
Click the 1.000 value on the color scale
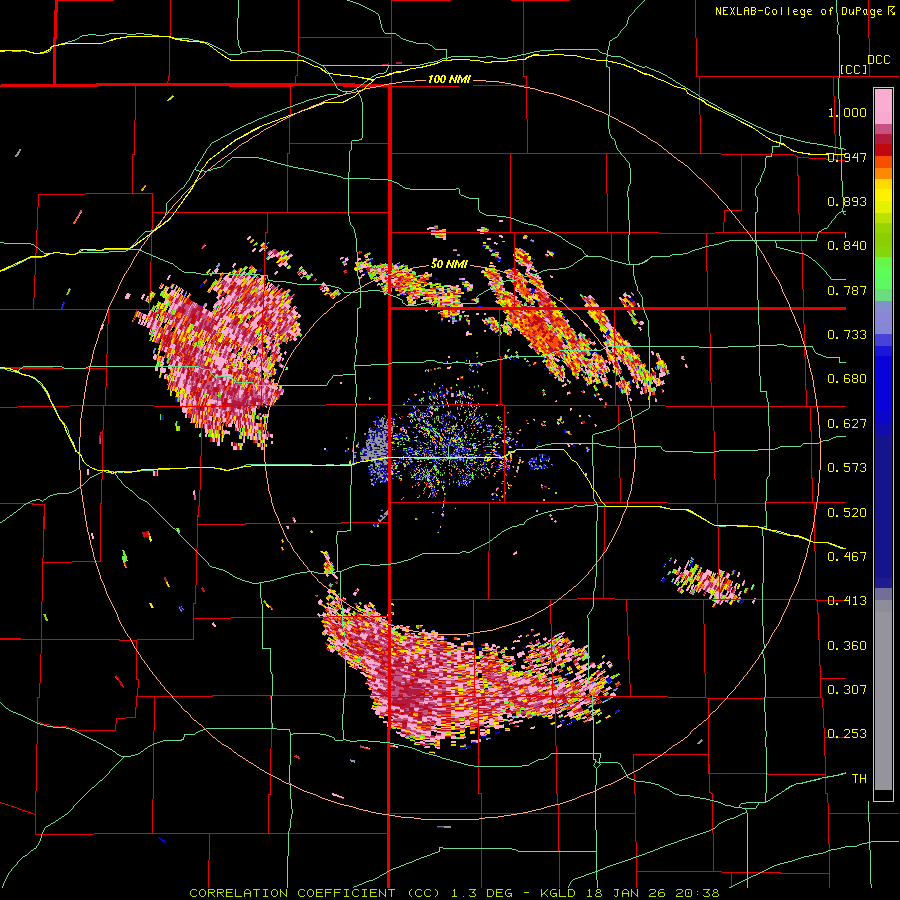pos(847,112)
